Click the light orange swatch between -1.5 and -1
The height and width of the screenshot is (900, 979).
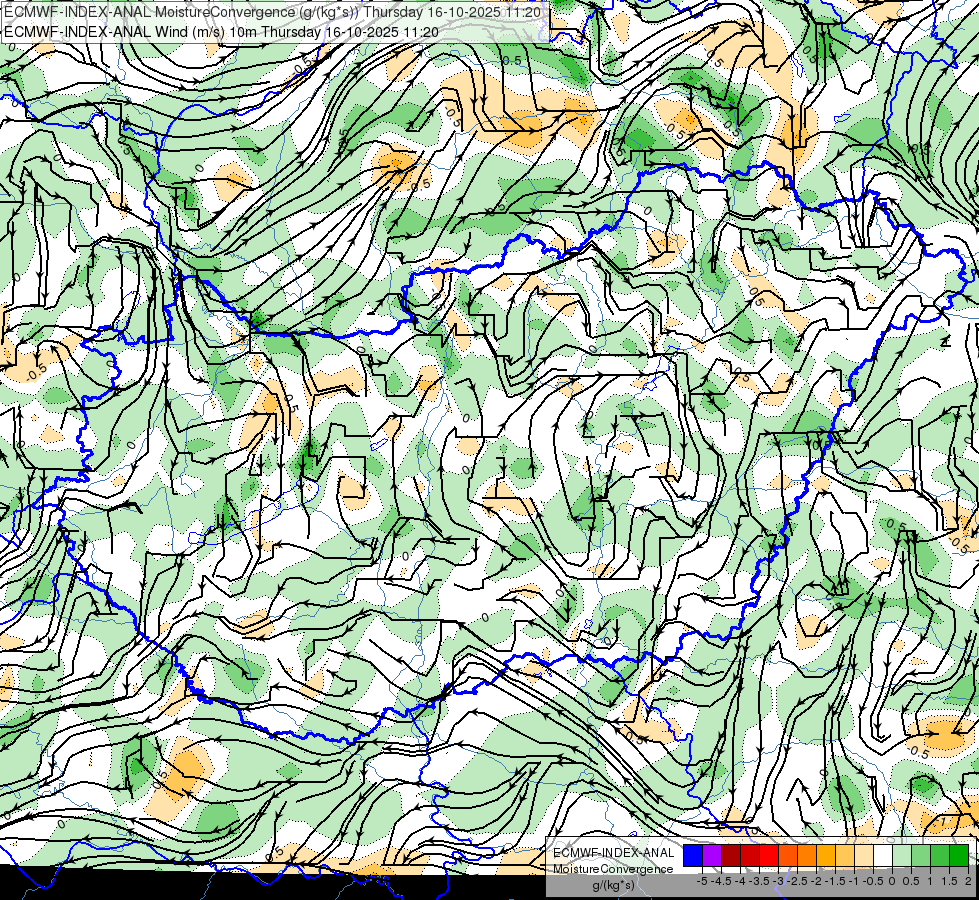[x=845, y=856]
